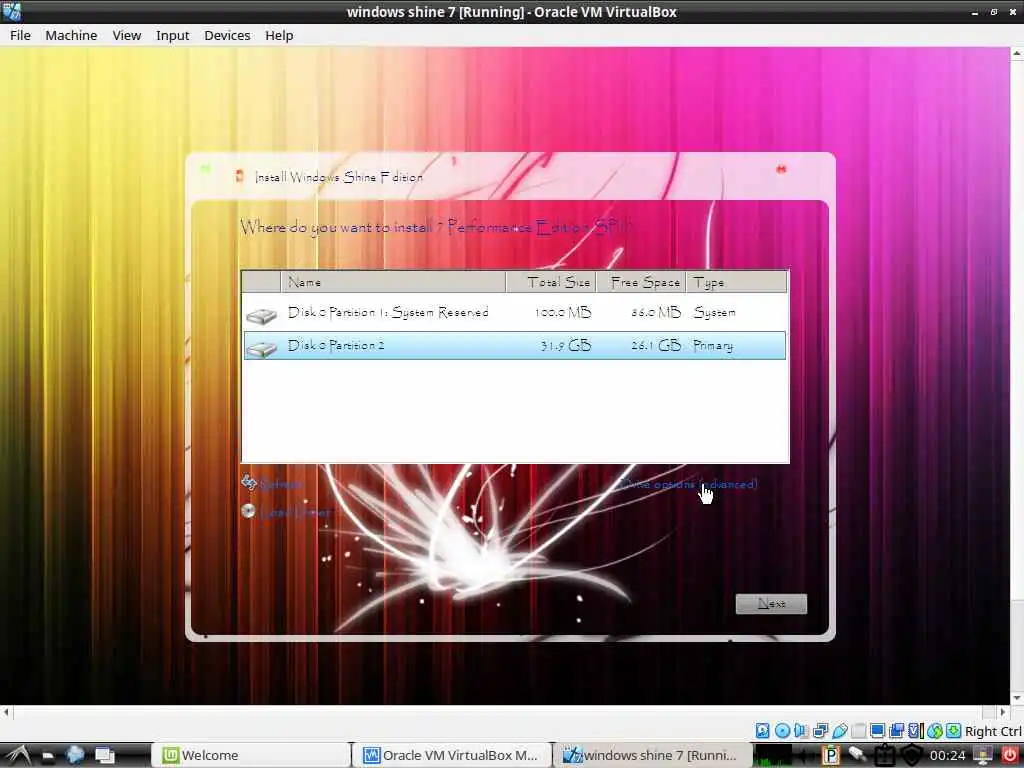Click VirtualBox recording status icon
The width and height of the screenshot is (1024, 768).
click(x=897, y=731)
